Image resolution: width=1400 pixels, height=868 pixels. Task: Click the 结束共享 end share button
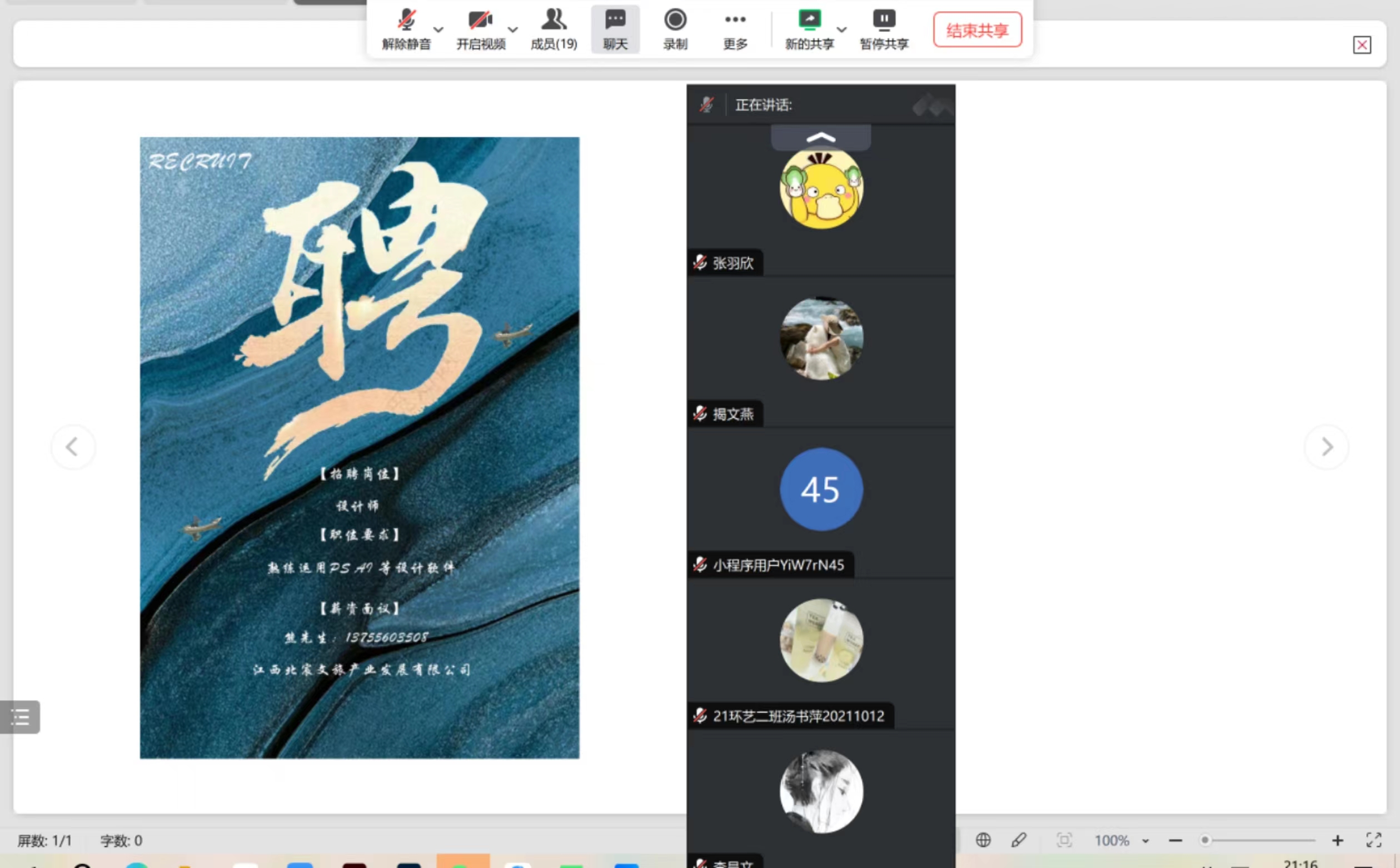pyautogui.click(x=977, y=30)
